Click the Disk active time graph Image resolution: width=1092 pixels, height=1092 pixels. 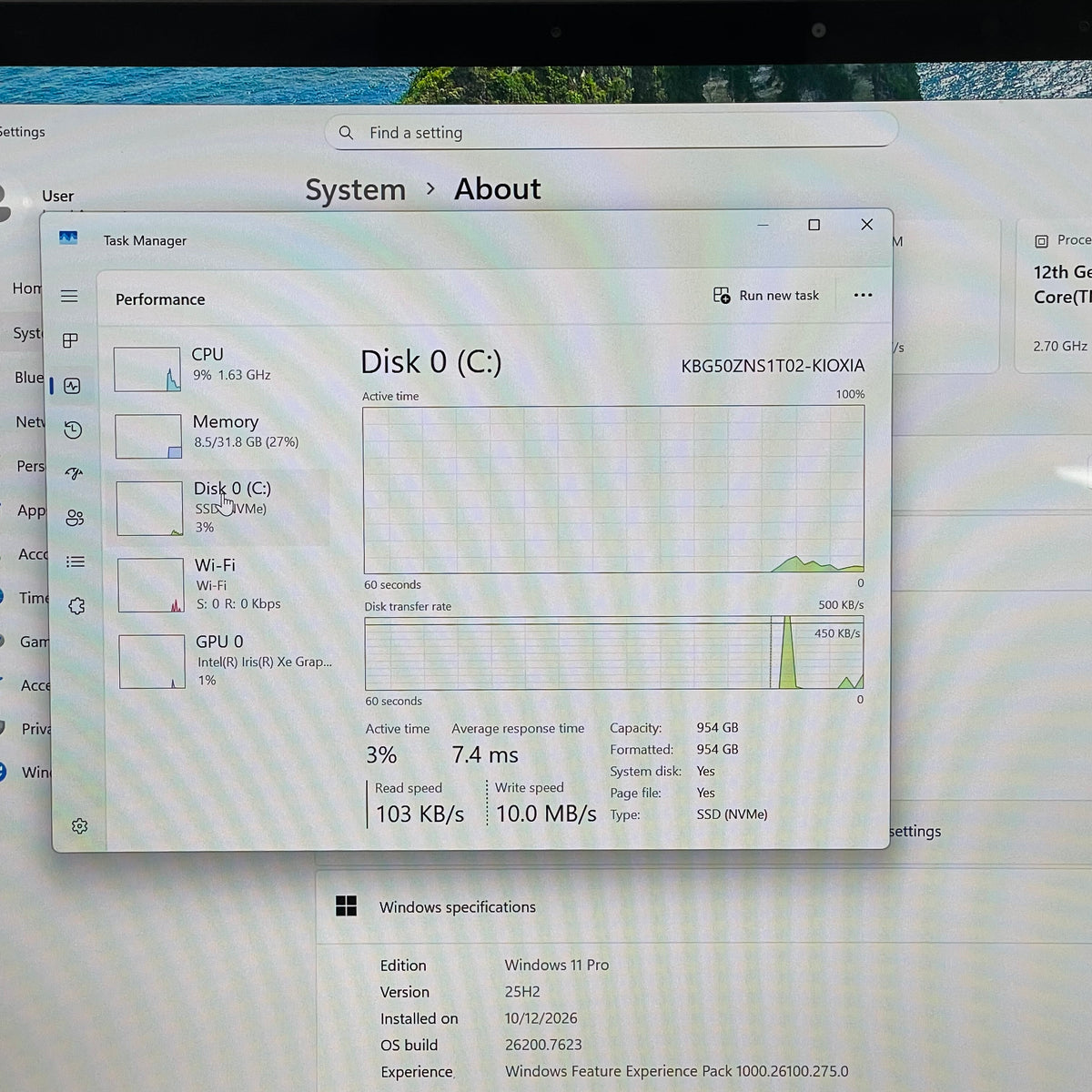tap(614, 490)
